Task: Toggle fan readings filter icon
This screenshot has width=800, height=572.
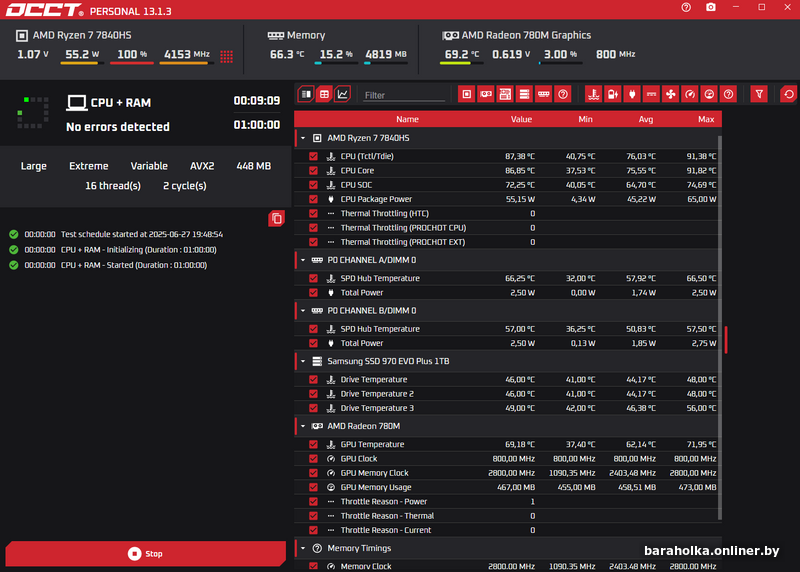Action: 670,94
